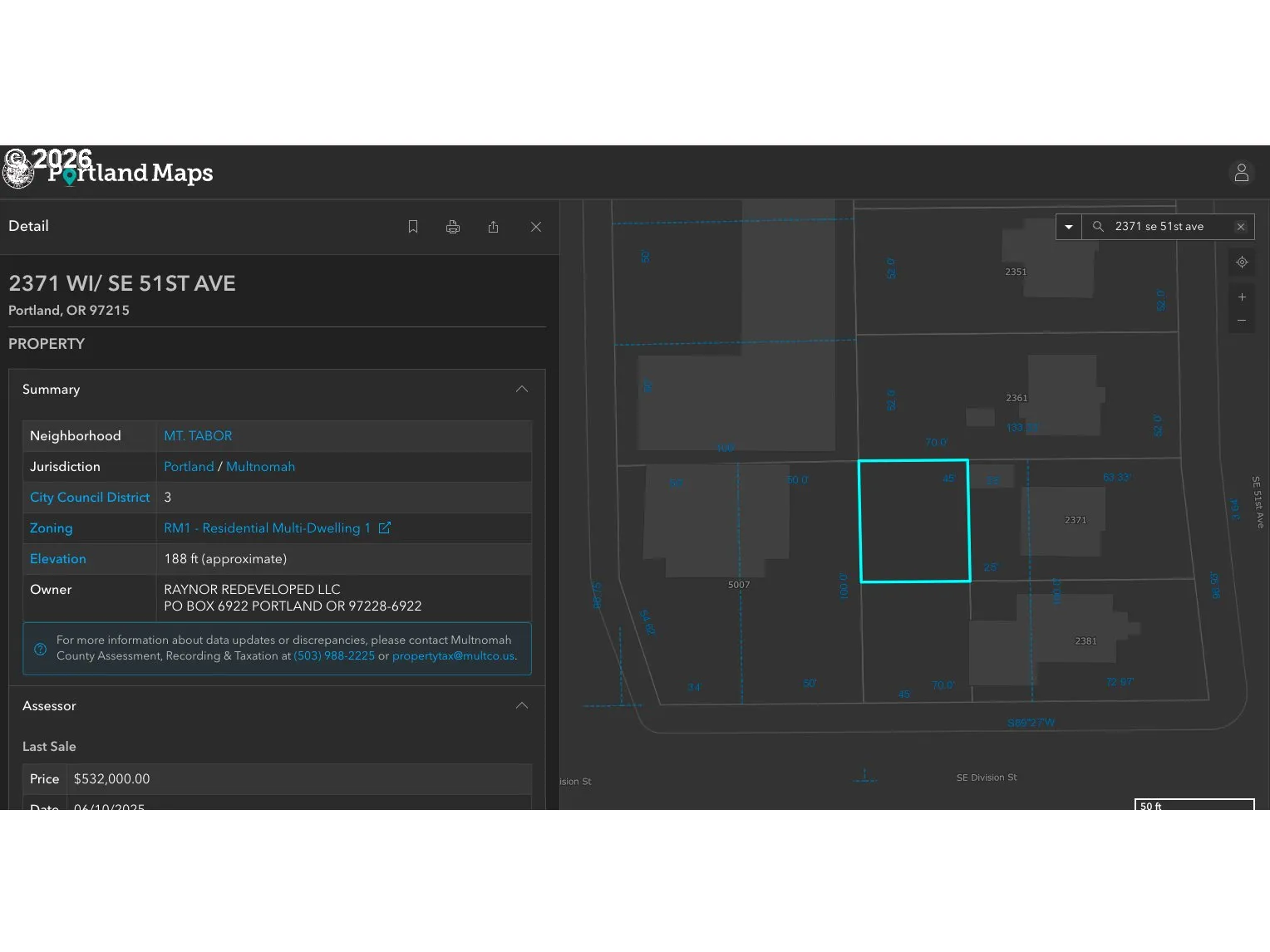Call the (503) 988-2225 phone link
This screenshot has width=1270, height=952.
click(x=334, y=656)
